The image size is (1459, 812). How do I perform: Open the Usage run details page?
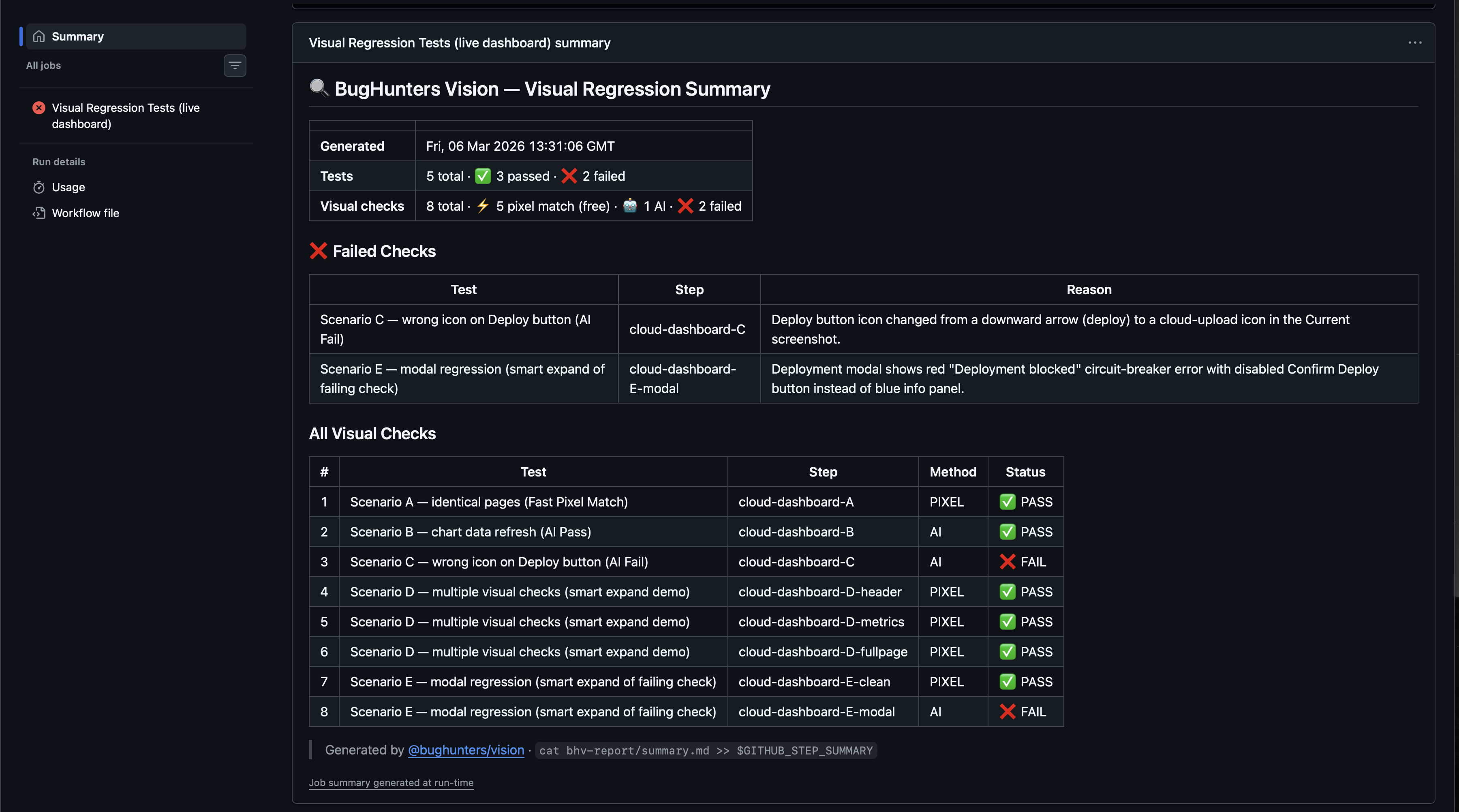click(x=68, y=187)
